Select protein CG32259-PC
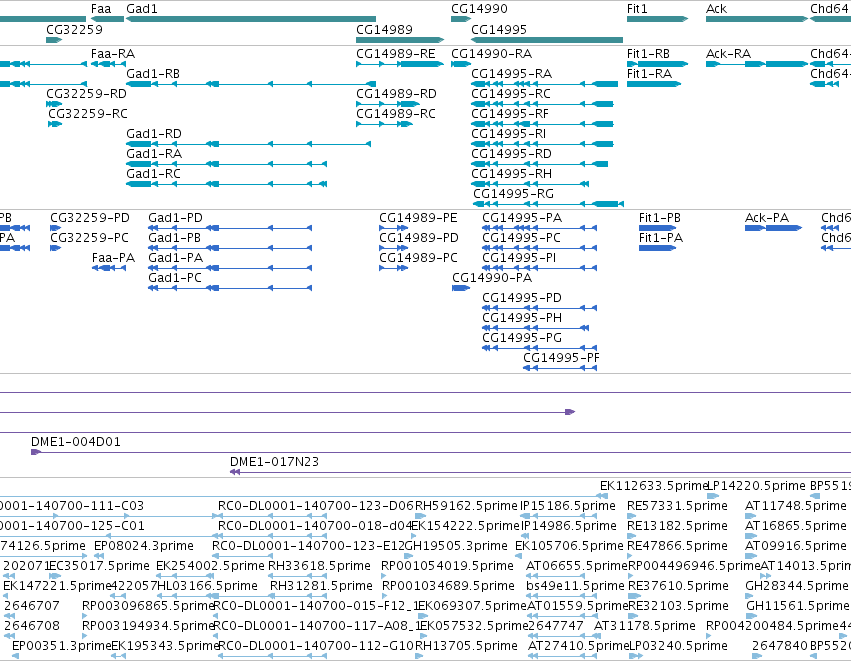This screenshot has width=851, height=661. coord(55,248)
